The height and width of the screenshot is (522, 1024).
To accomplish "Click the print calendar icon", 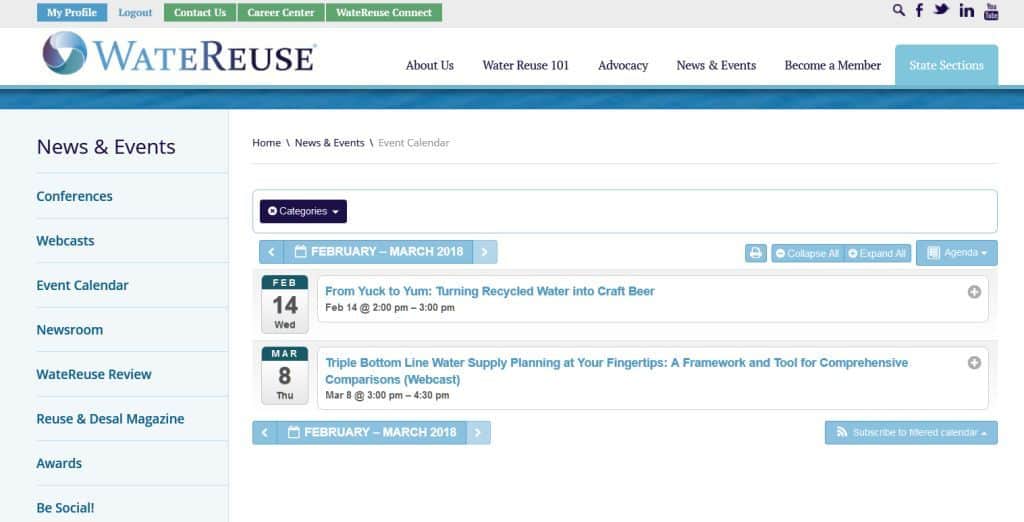I will pos(756,253).
